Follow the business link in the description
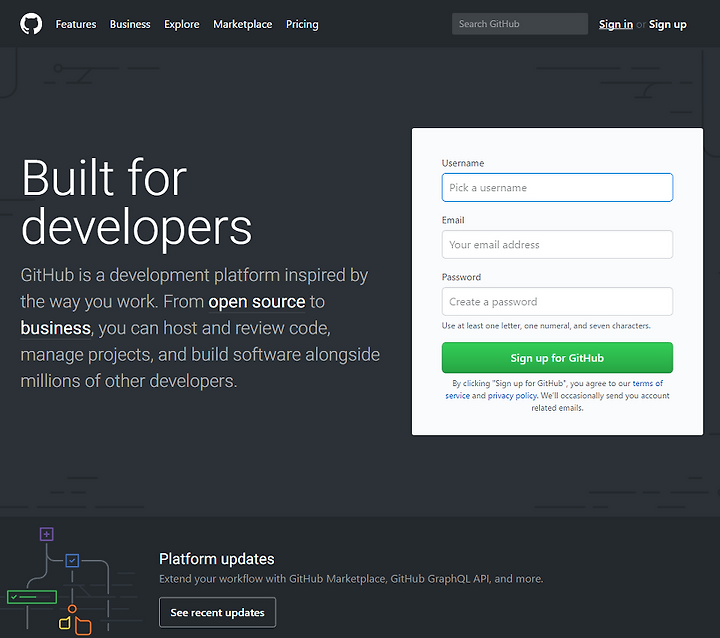Viewport: 720px width, 638px height. [56, 328]
